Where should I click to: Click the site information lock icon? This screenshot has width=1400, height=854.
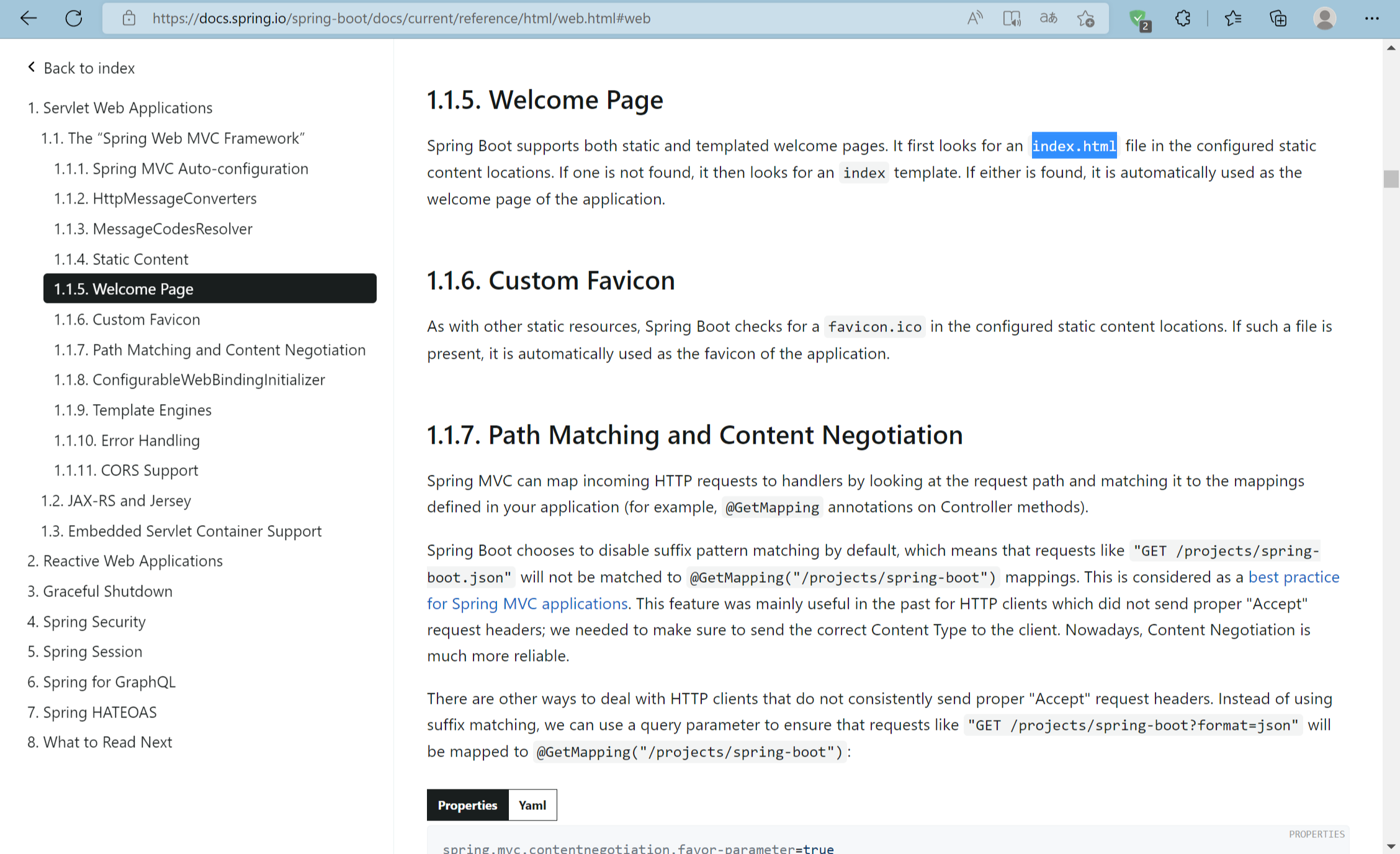click(x=129, y=18)
